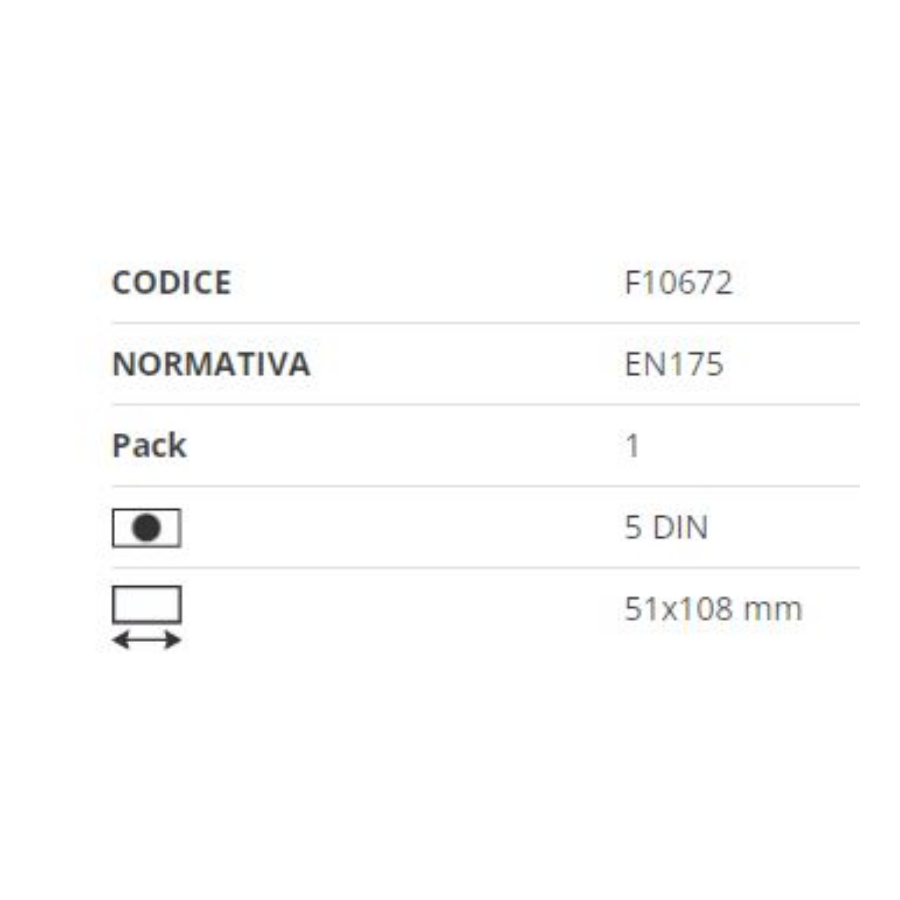Click the pack quantity value 1

coord(633,445)
